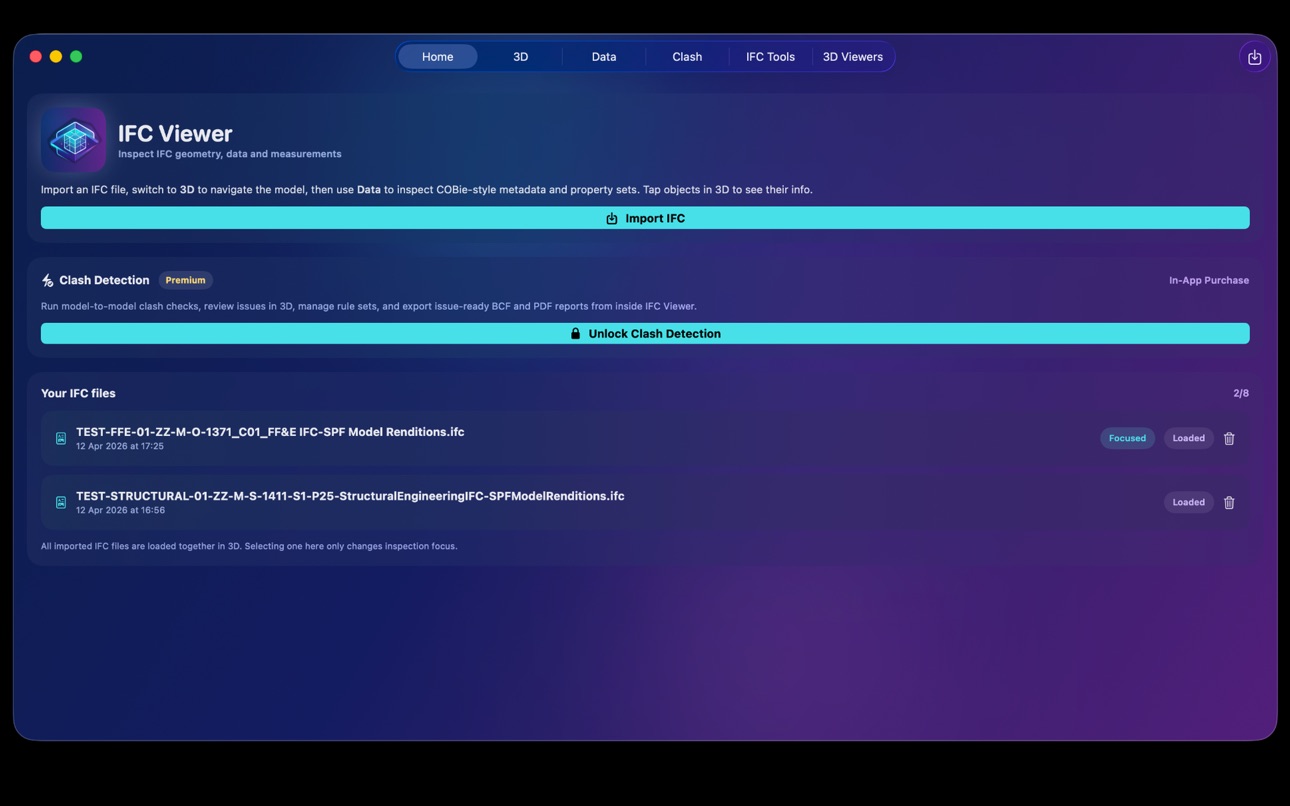Viewport: 1290px width, 806px height.
Task: Click the Import IFC button
Action: pos(645,218)
